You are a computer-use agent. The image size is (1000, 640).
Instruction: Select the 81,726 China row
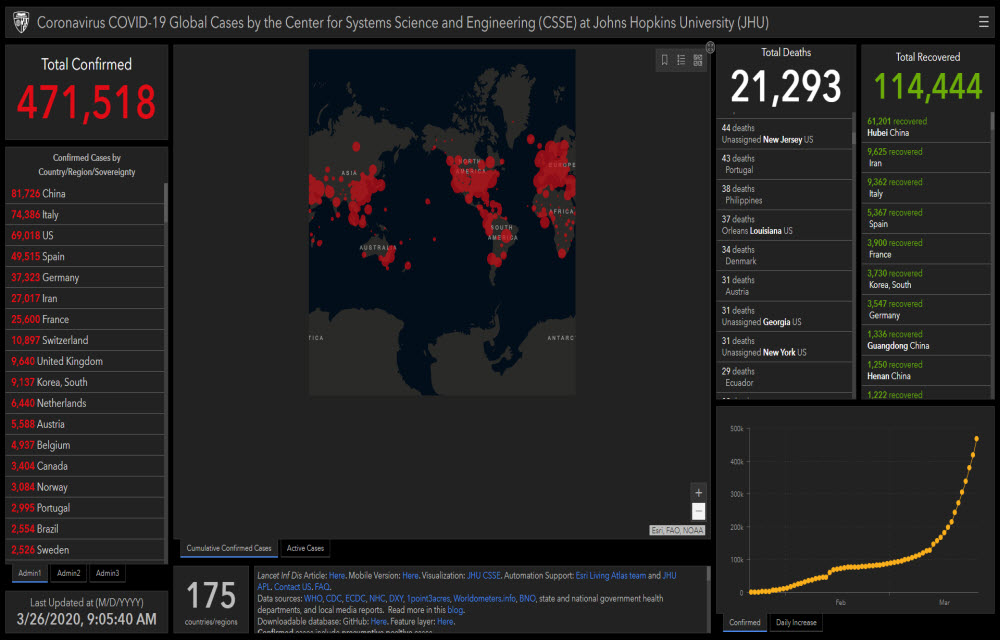tap(85, 193)
